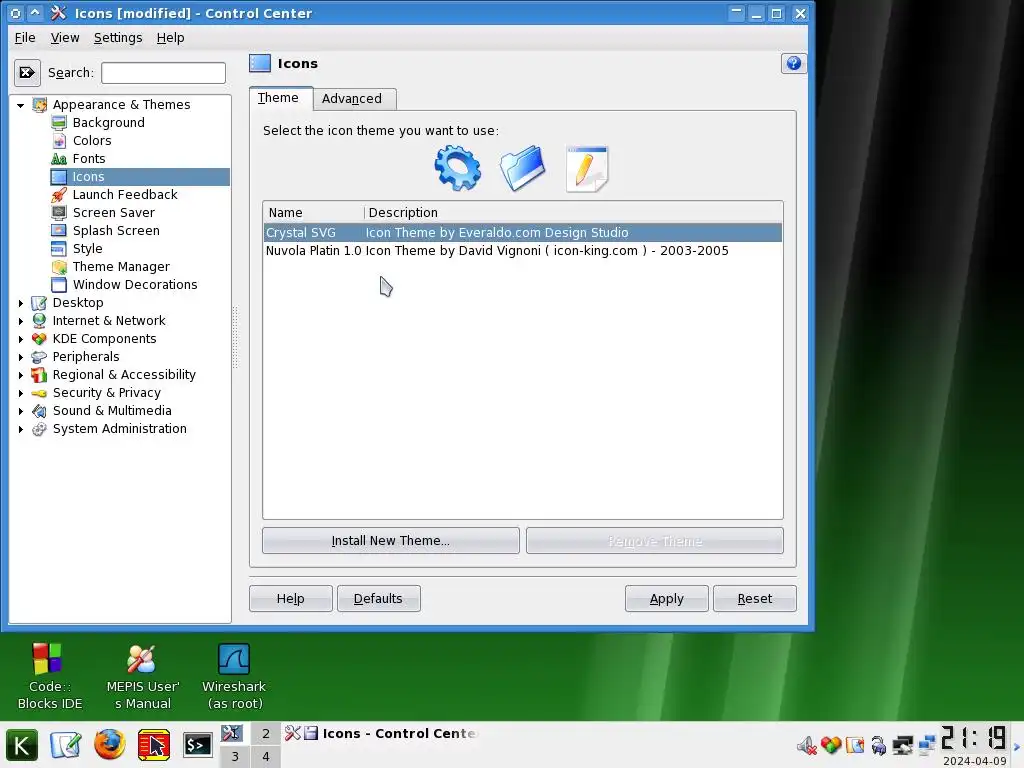This screenshot has height=768, width=1024.
Task: Open the Code::Blocks IDE desktop icon
Action: pyautogui.click(x=50, y=677)
